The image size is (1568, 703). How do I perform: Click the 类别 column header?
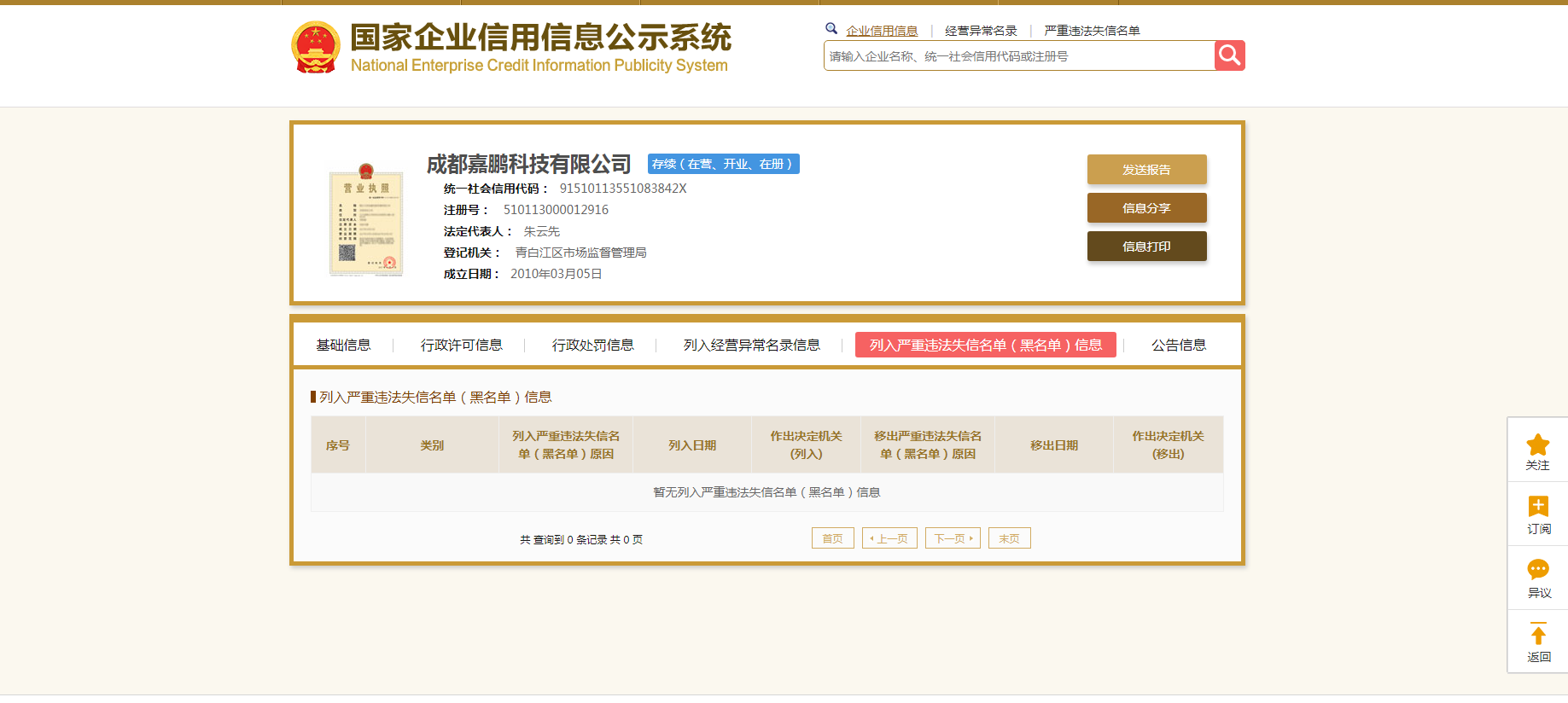(x=432, y=444)
